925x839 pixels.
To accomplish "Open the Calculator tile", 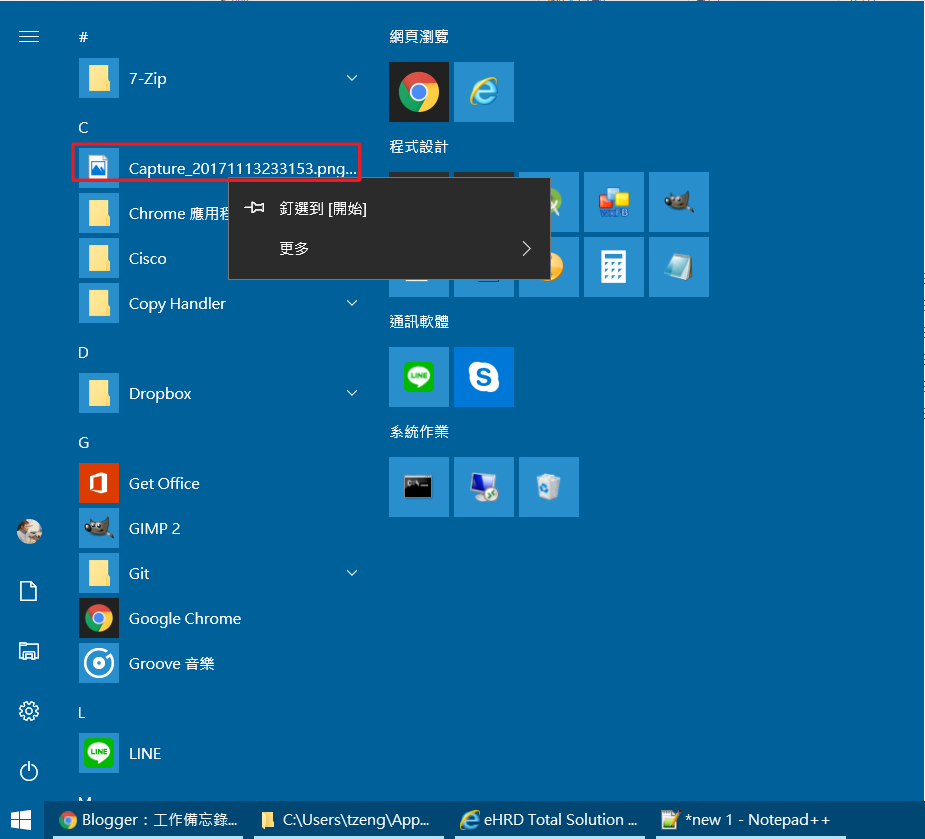I will click(613, 267).
